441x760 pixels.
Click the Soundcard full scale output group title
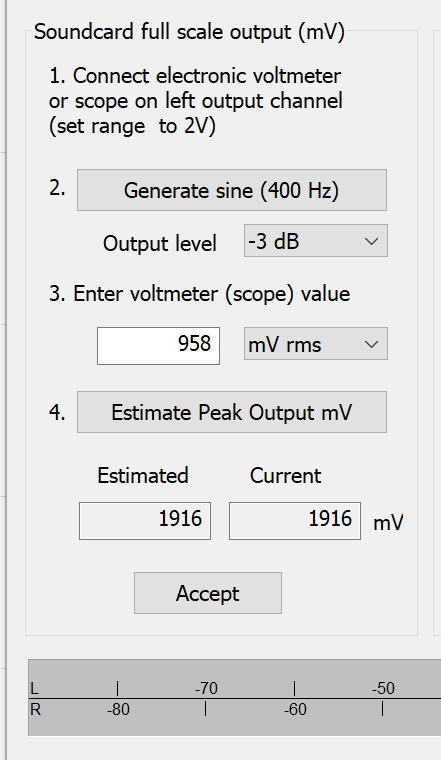[x=189, y=32]
